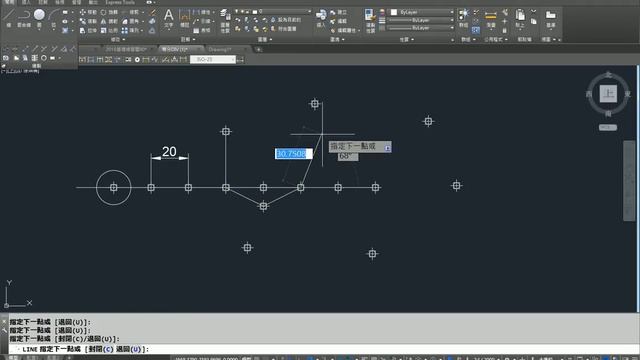Click the Array tool dropdown arrow
This screenshot has height=360, width=640.
[x=143, y=31]
